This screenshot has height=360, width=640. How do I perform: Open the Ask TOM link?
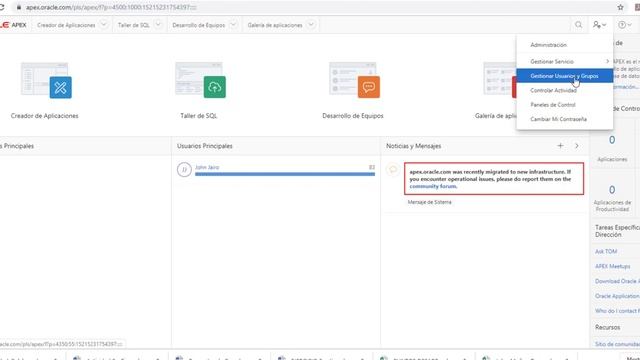click(x=606, y=251)
